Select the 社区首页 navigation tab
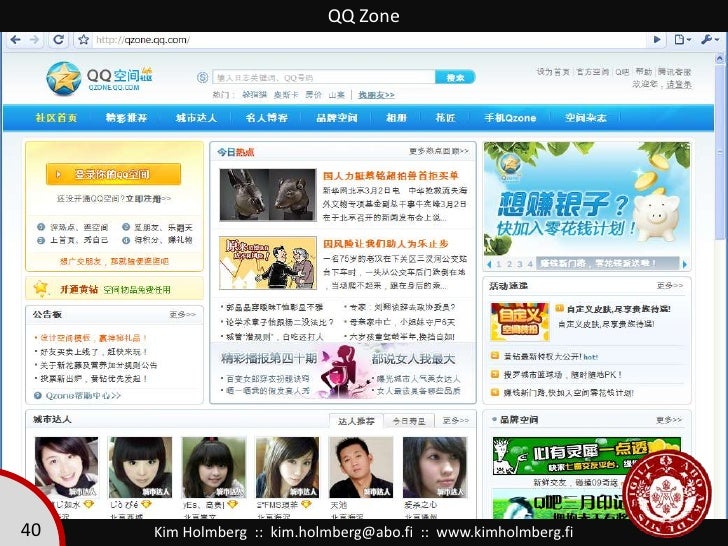The height and width of the screenshot is (546, 728). tap(56, 118)
